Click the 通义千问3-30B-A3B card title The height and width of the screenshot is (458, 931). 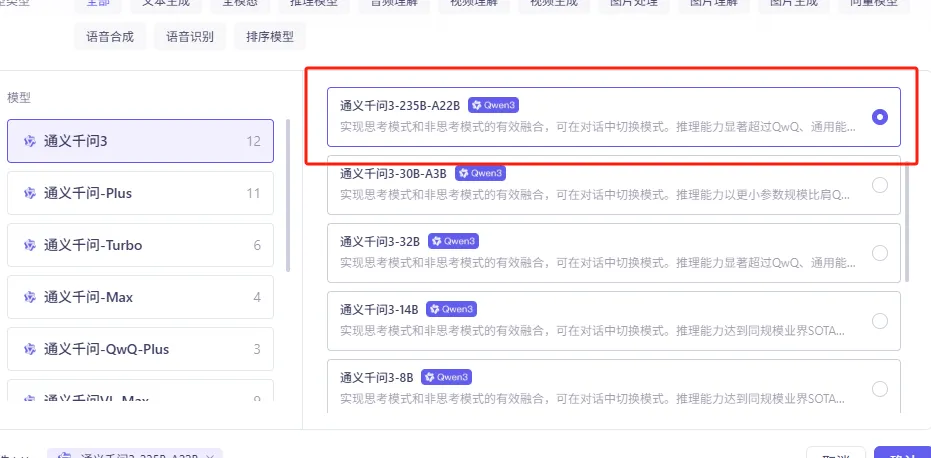point(394,173)
